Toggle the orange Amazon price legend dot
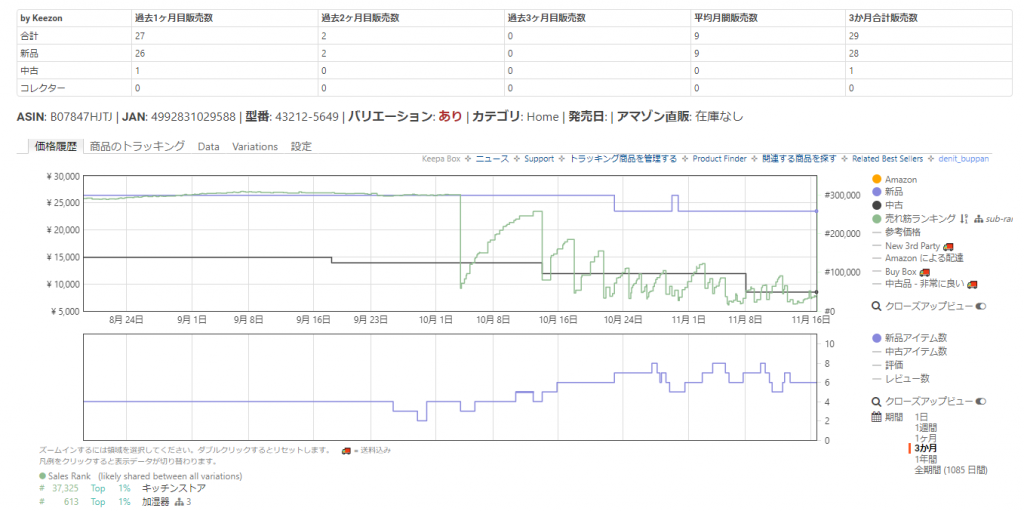This screenshot has height=511, width=1024. pos(877,179)
